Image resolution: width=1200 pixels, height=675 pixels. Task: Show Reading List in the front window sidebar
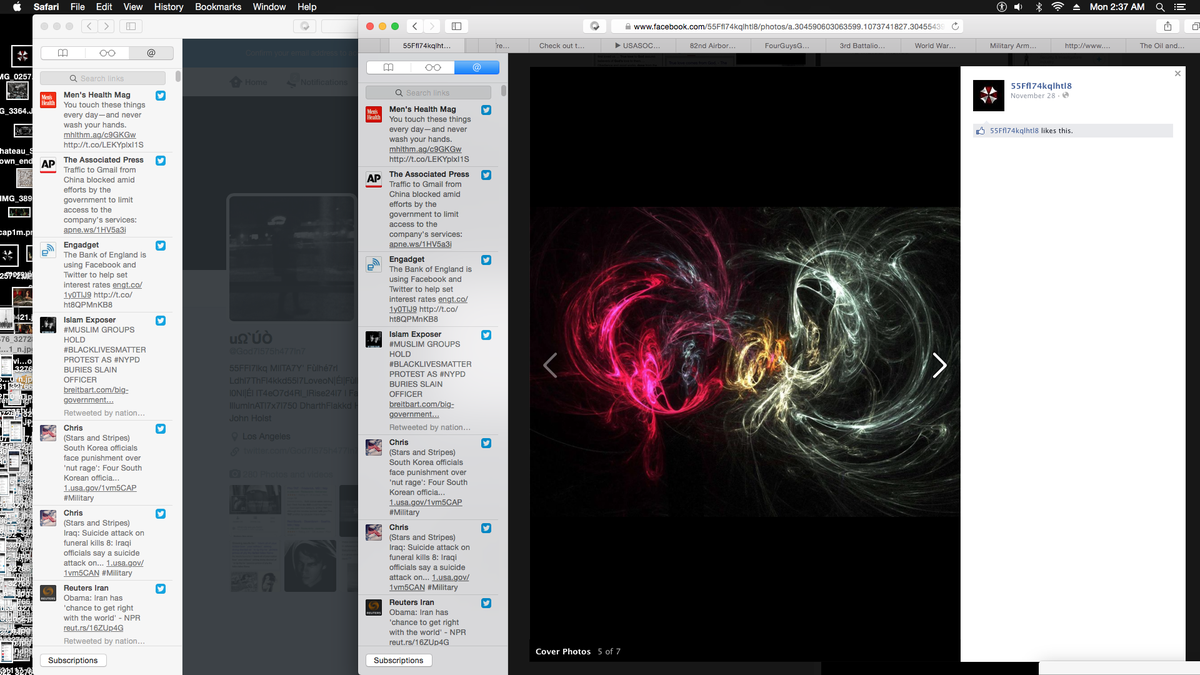point(433,67)
